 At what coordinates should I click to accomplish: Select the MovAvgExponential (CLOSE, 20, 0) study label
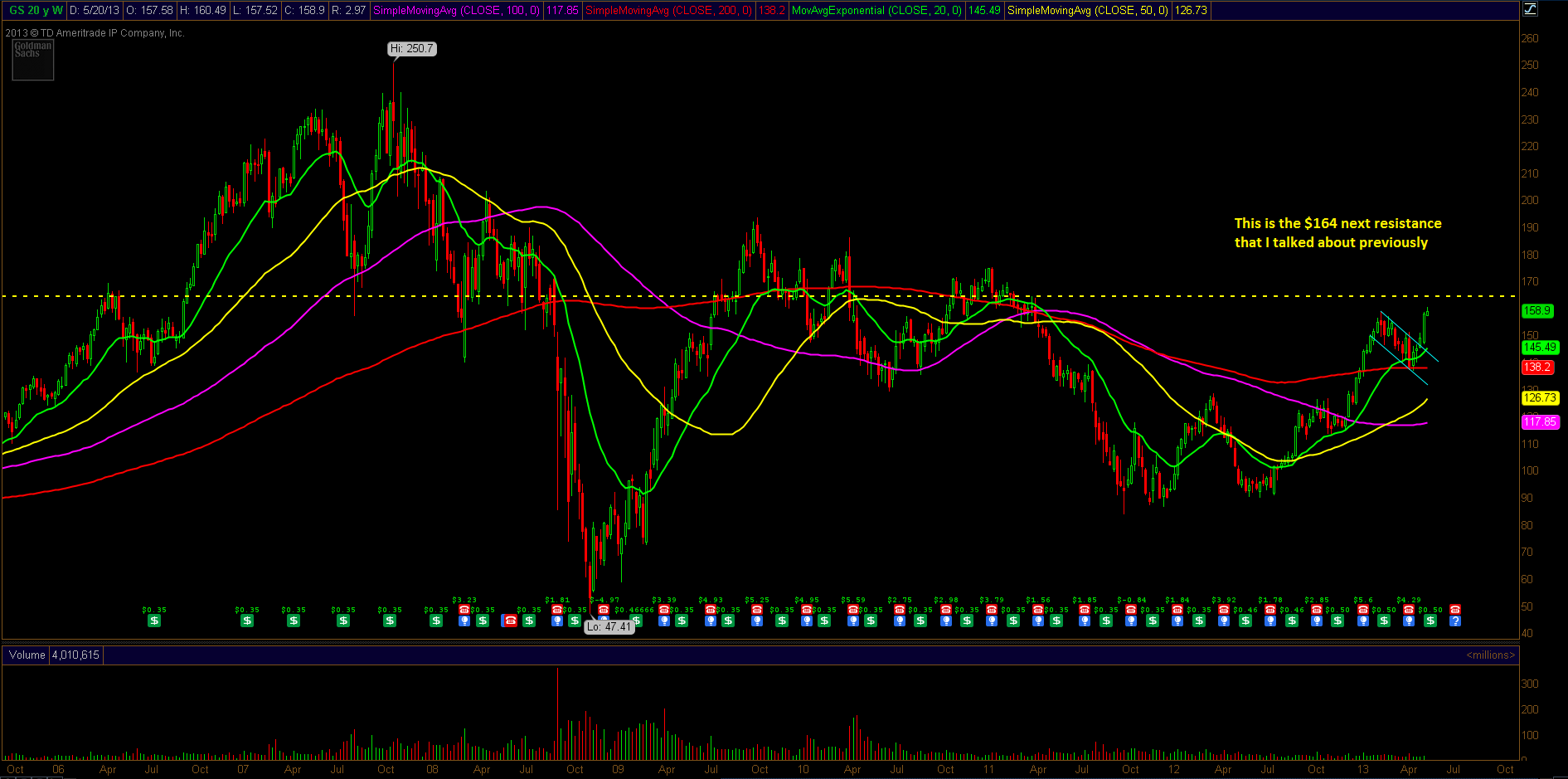coord(877,11)
